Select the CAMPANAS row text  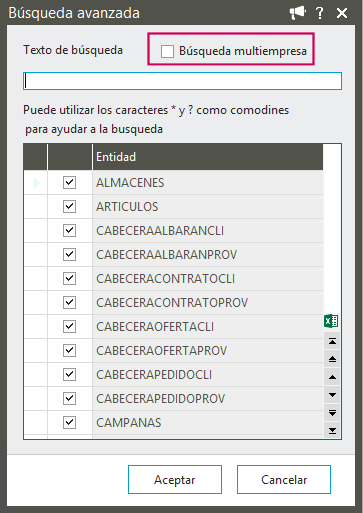point(129,423)
